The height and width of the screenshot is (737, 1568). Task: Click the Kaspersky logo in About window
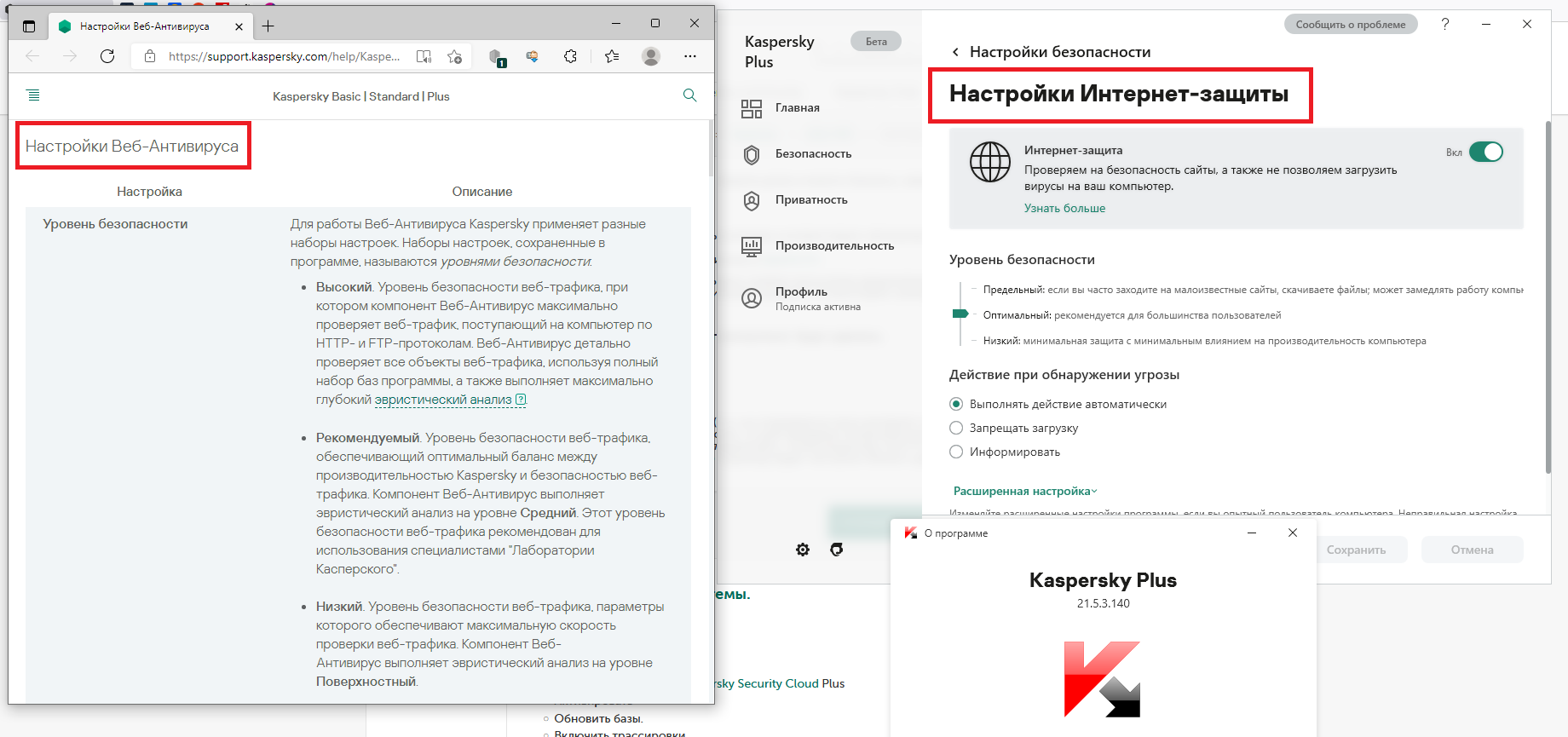tap(1102, 679)
